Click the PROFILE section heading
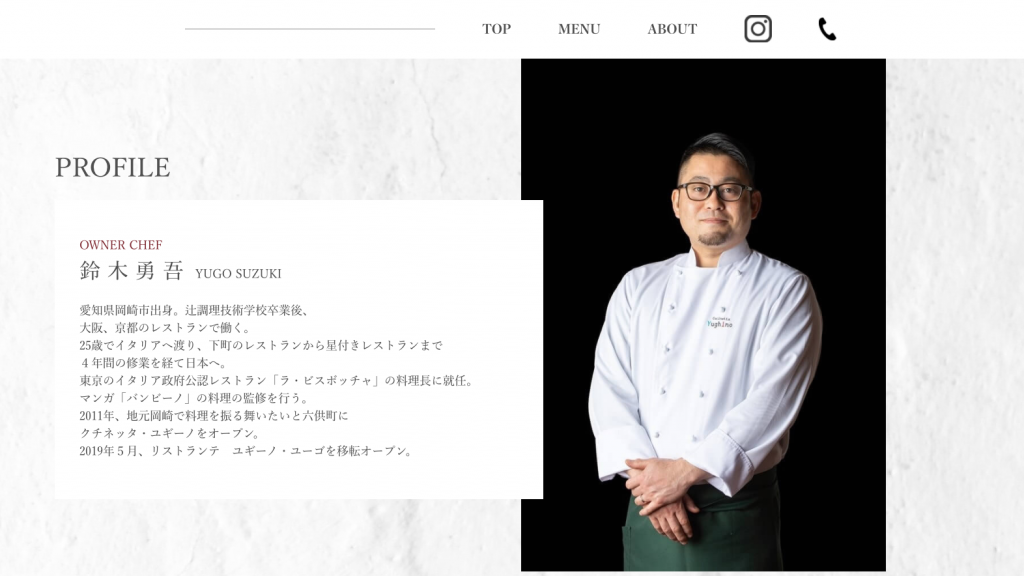The image size is (1024, 576). [x=112, y=167]
